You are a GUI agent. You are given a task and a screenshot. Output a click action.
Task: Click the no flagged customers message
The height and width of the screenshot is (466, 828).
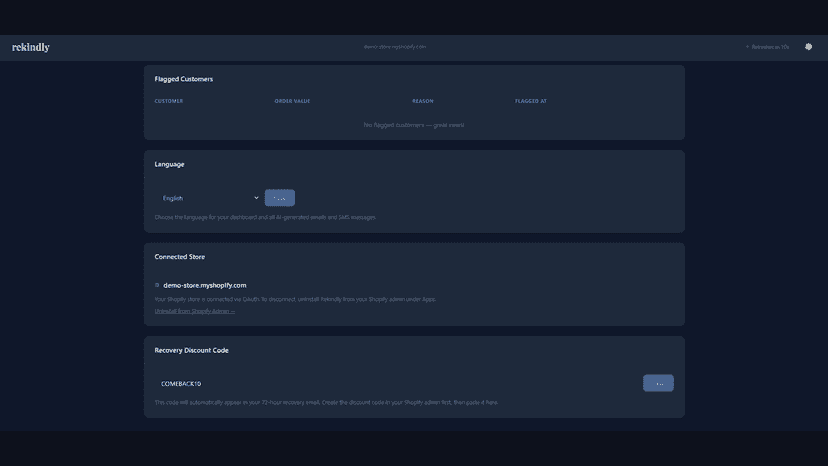pyautogui.click(x=414, y=125)
